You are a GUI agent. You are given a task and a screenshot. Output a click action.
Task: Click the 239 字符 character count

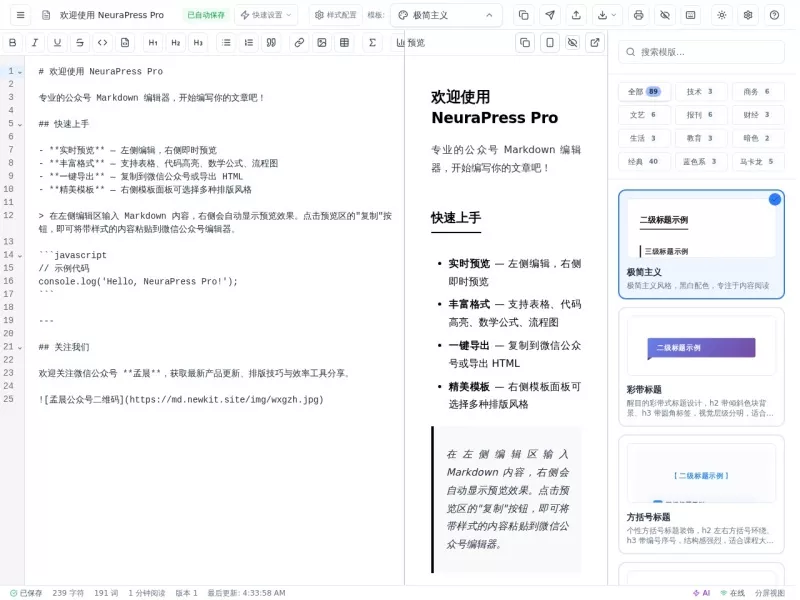(x=68, y=593)
